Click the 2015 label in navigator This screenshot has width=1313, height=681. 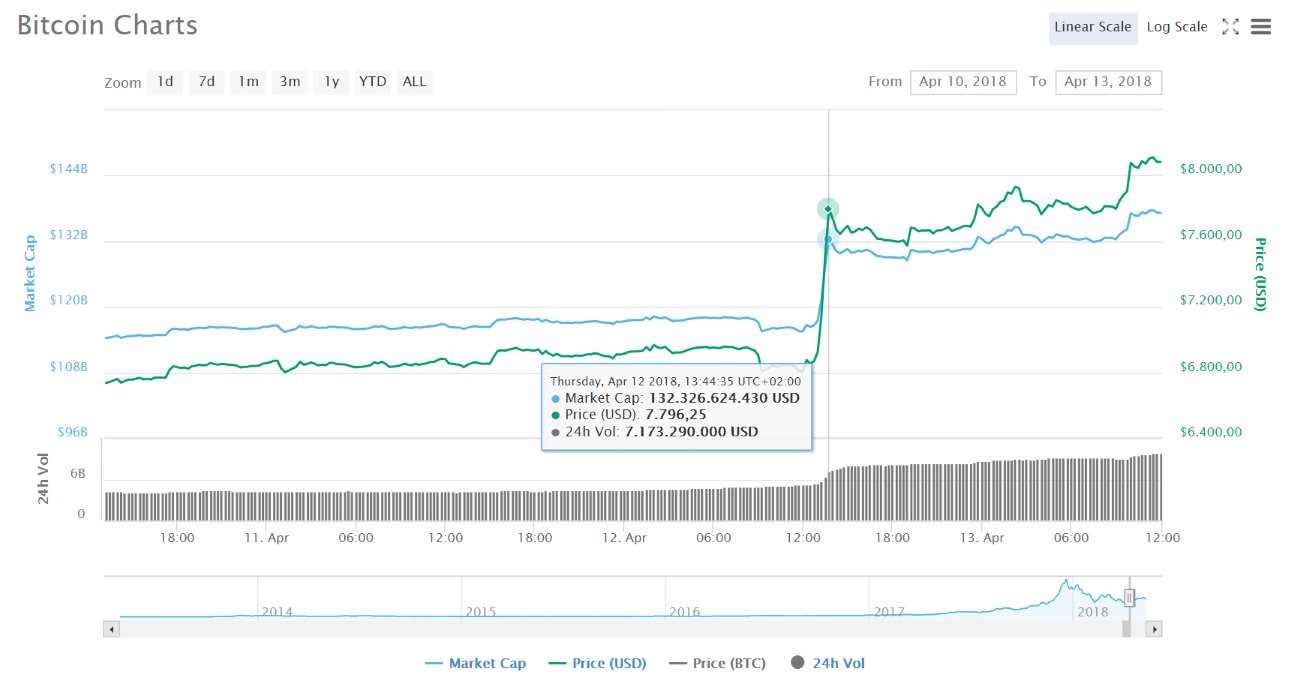[481, 611]
